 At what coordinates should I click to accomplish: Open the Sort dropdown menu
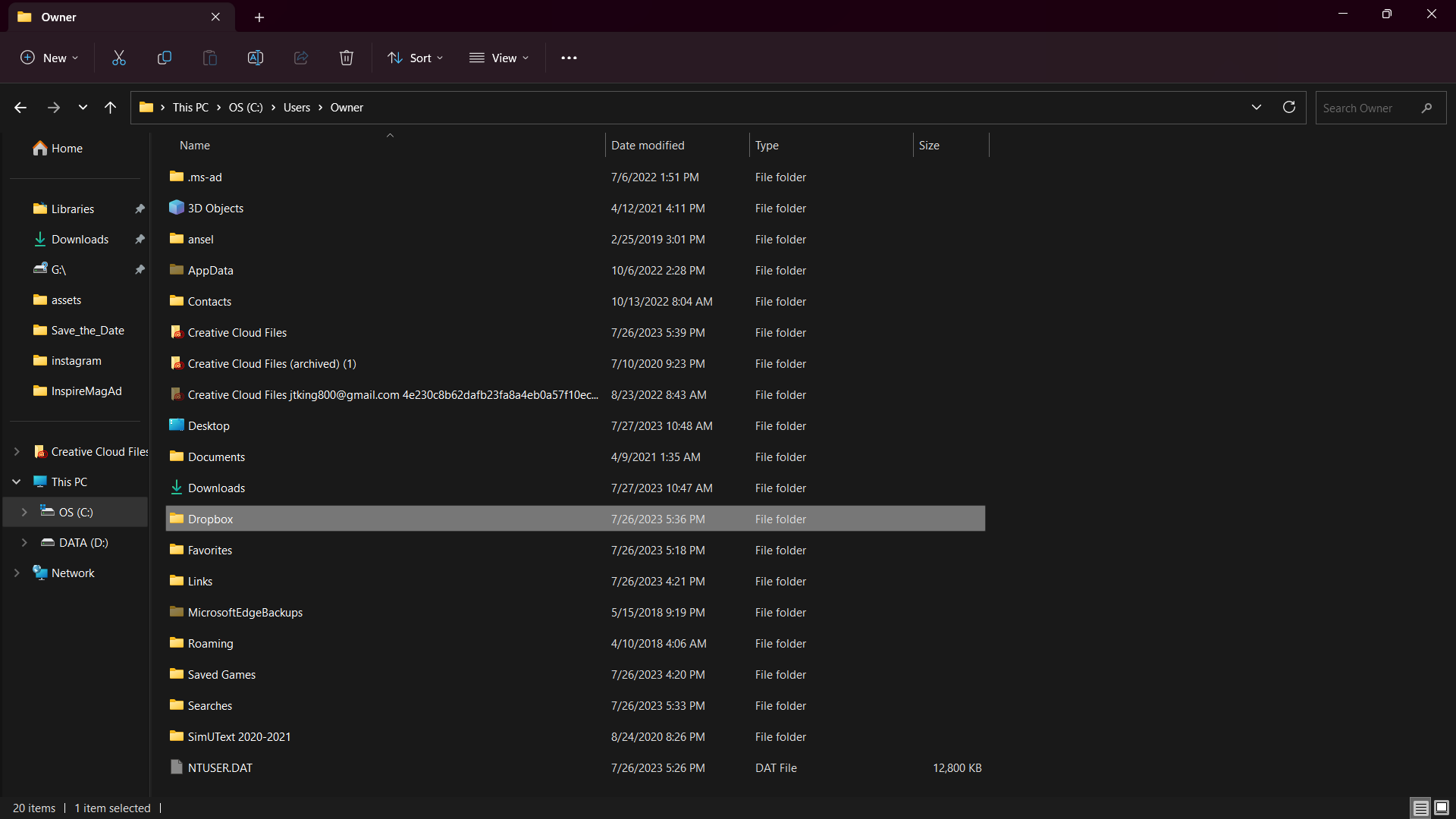[416, 58]
